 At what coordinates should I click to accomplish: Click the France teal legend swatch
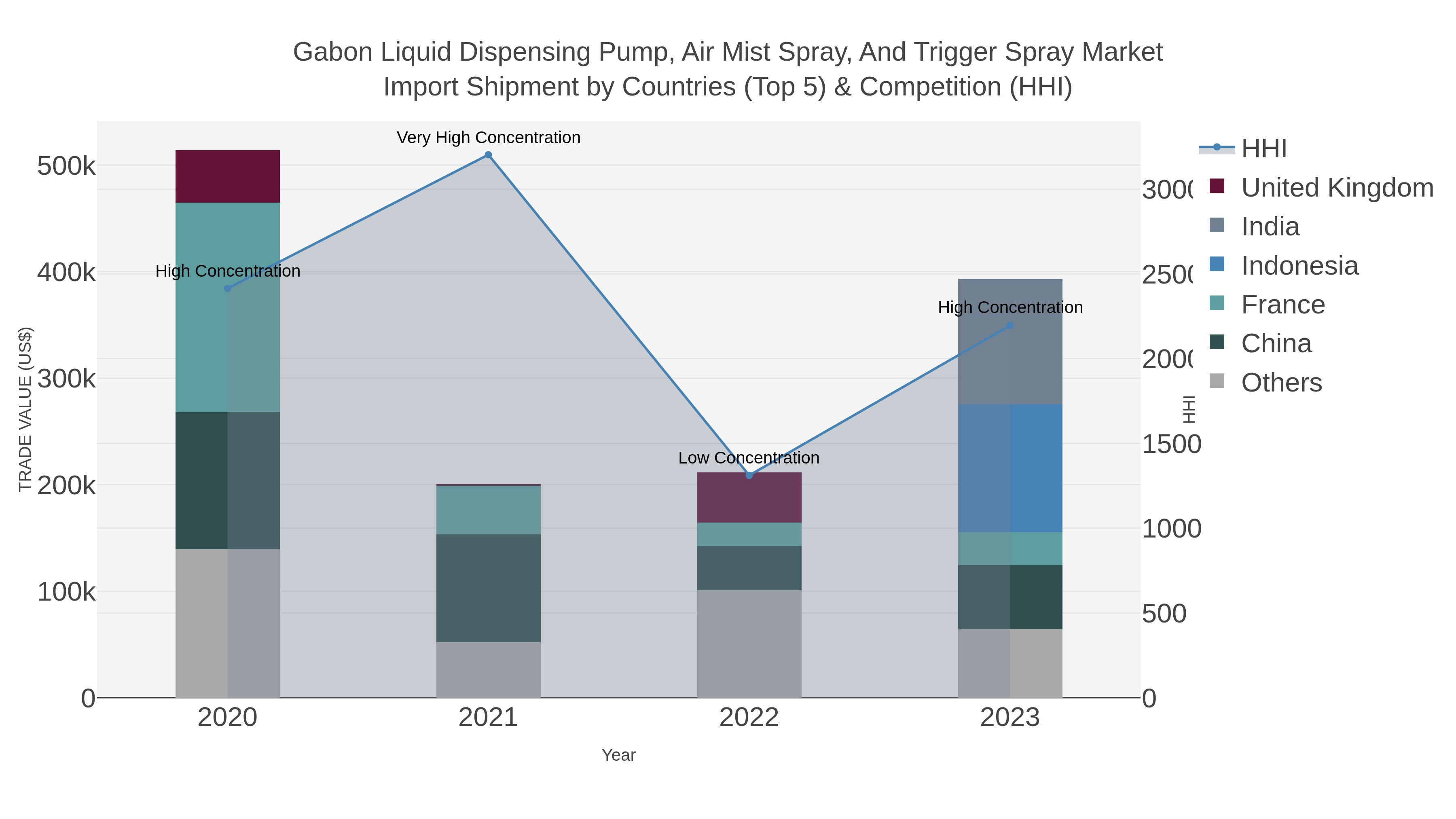tap(1217, 303)
